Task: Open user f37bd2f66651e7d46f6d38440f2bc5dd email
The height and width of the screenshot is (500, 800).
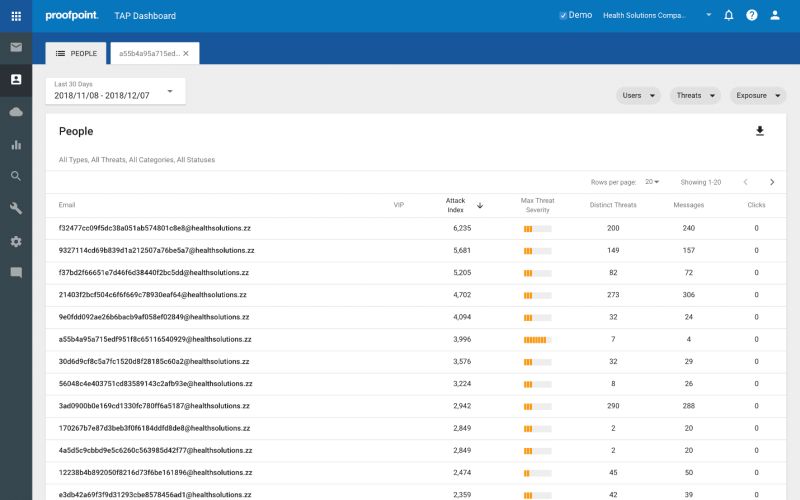Action: pyautogui.click(x=154, y=272)
